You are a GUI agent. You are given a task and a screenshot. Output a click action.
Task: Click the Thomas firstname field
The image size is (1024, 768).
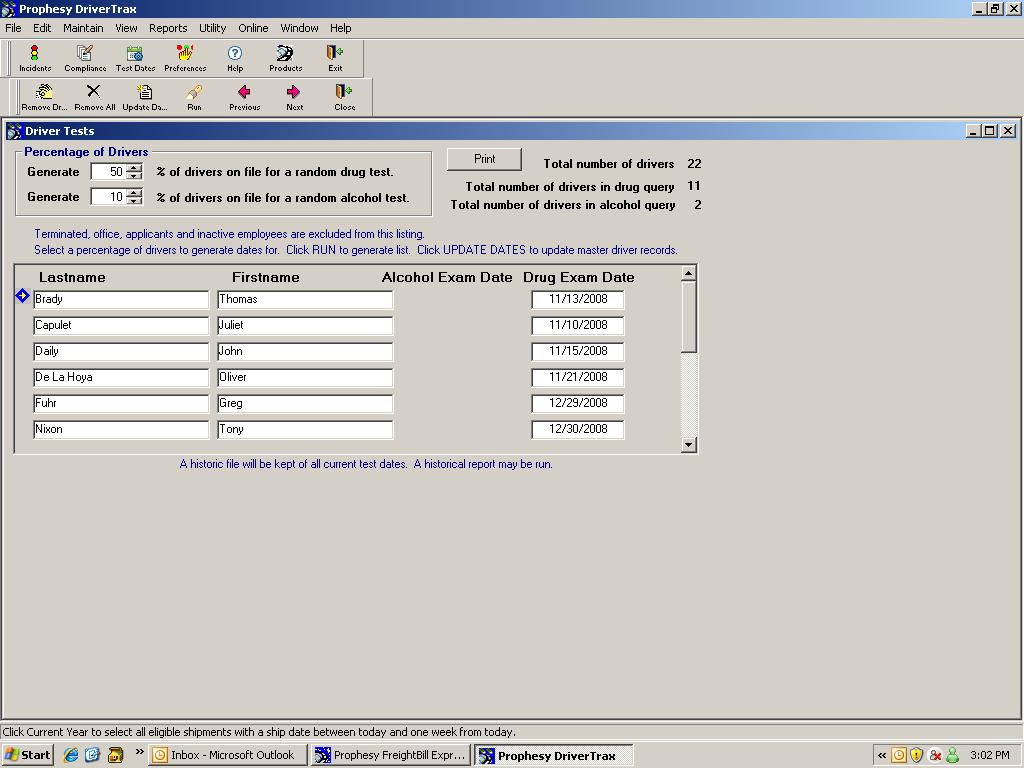click(305, 299)
